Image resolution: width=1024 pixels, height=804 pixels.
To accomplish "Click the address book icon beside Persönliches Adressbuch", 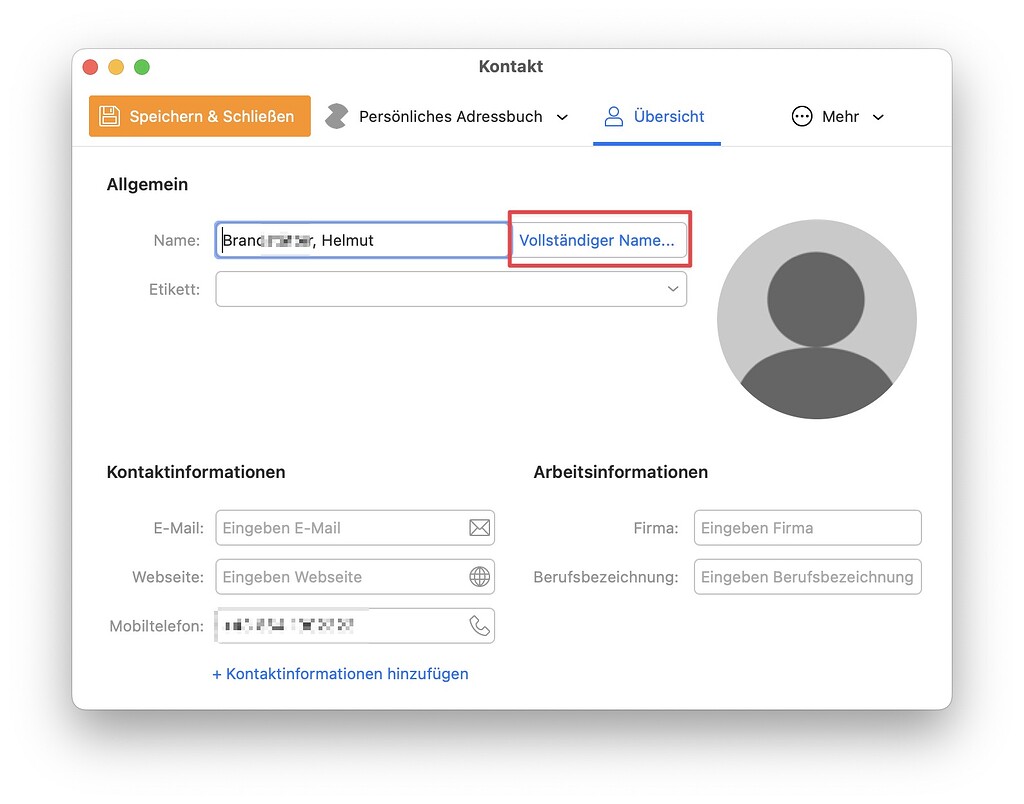I will (x=336, y=116).
